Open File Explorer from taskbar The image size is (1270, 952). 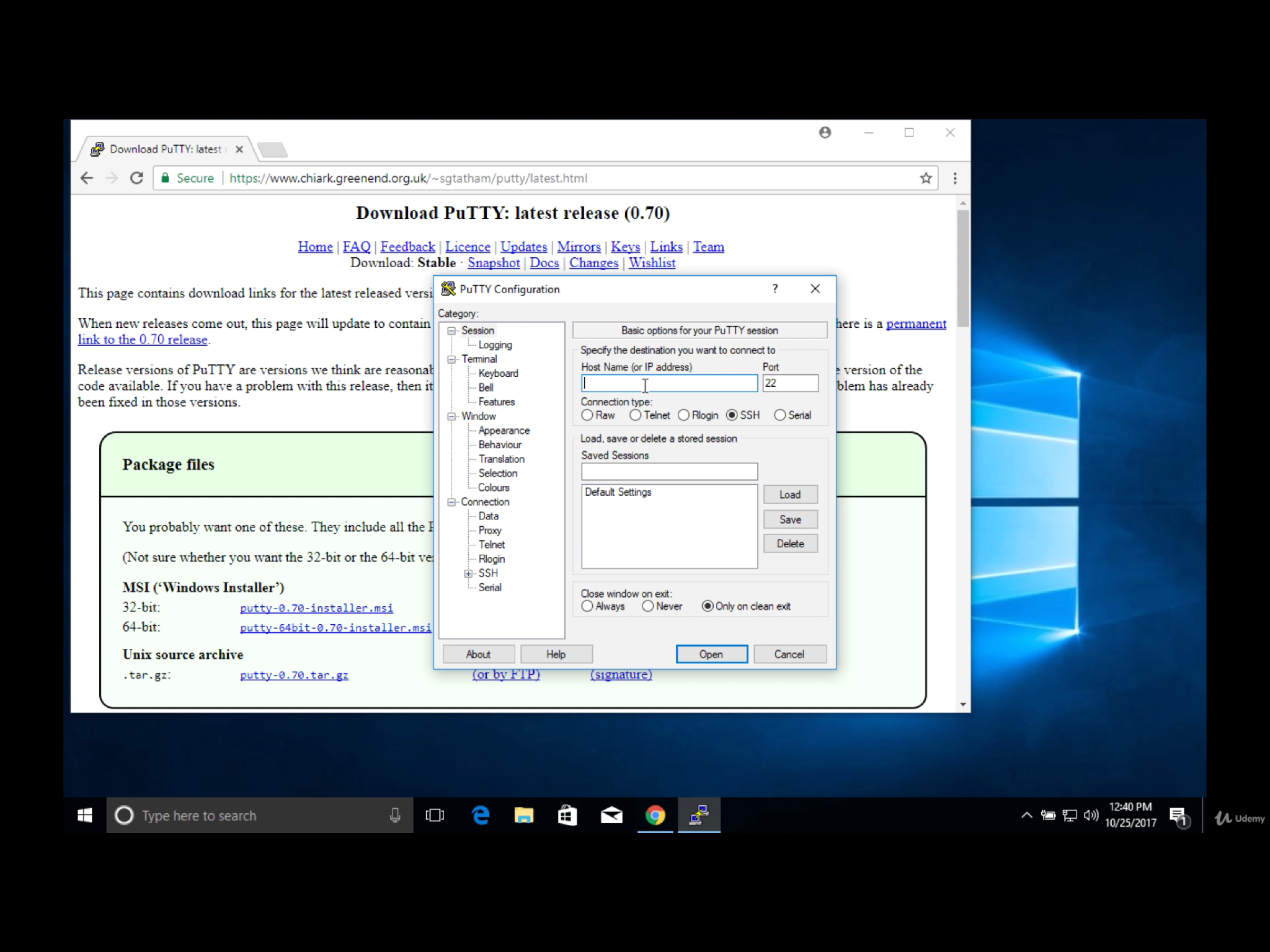(x=524, y=816)
